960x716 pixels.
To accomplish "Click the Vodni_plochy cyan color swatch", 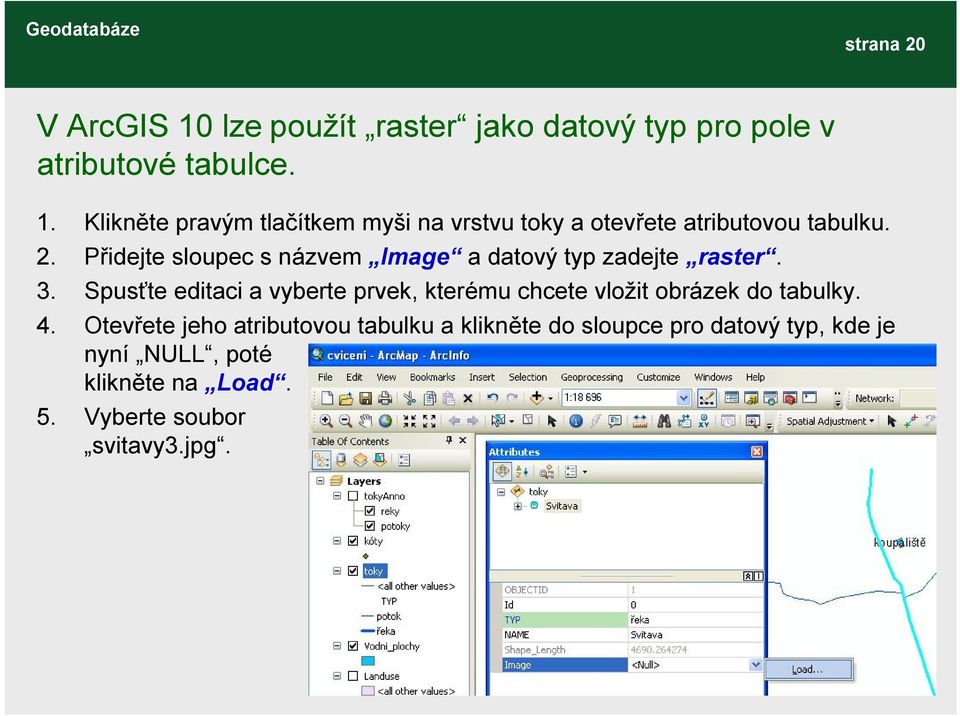I will 367,661.
